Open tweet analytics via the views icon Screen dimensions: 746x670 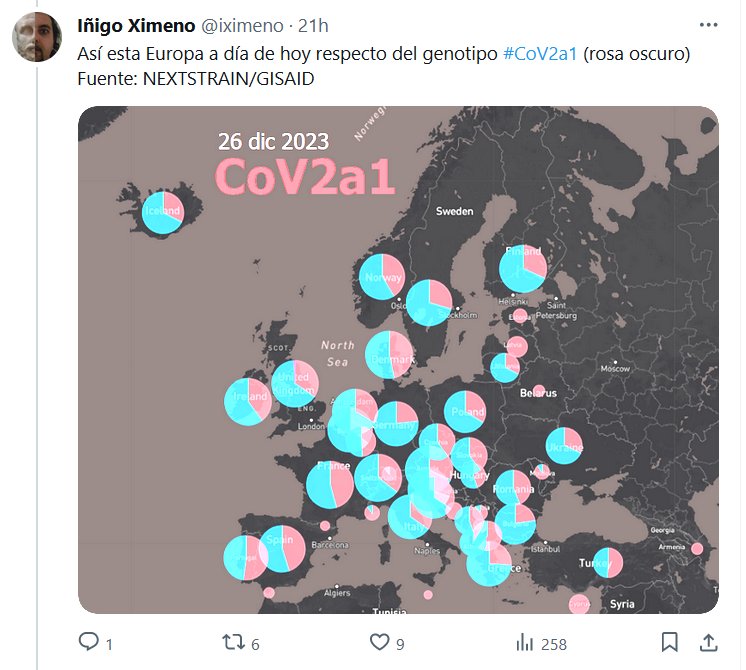[x=524, y=642]
